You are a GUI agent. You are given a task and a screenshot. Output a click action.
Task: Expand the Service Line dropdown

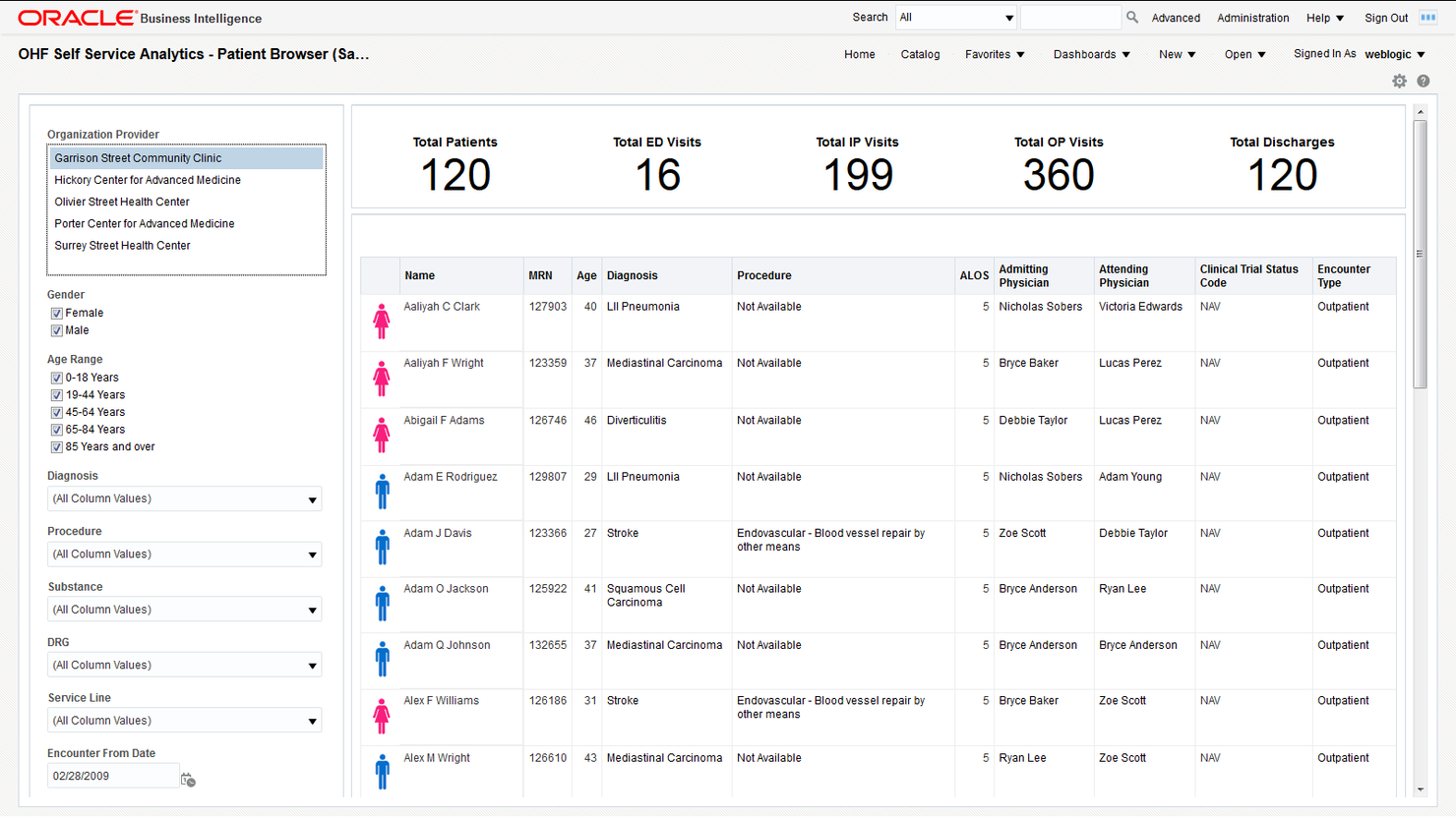(315, 720)
